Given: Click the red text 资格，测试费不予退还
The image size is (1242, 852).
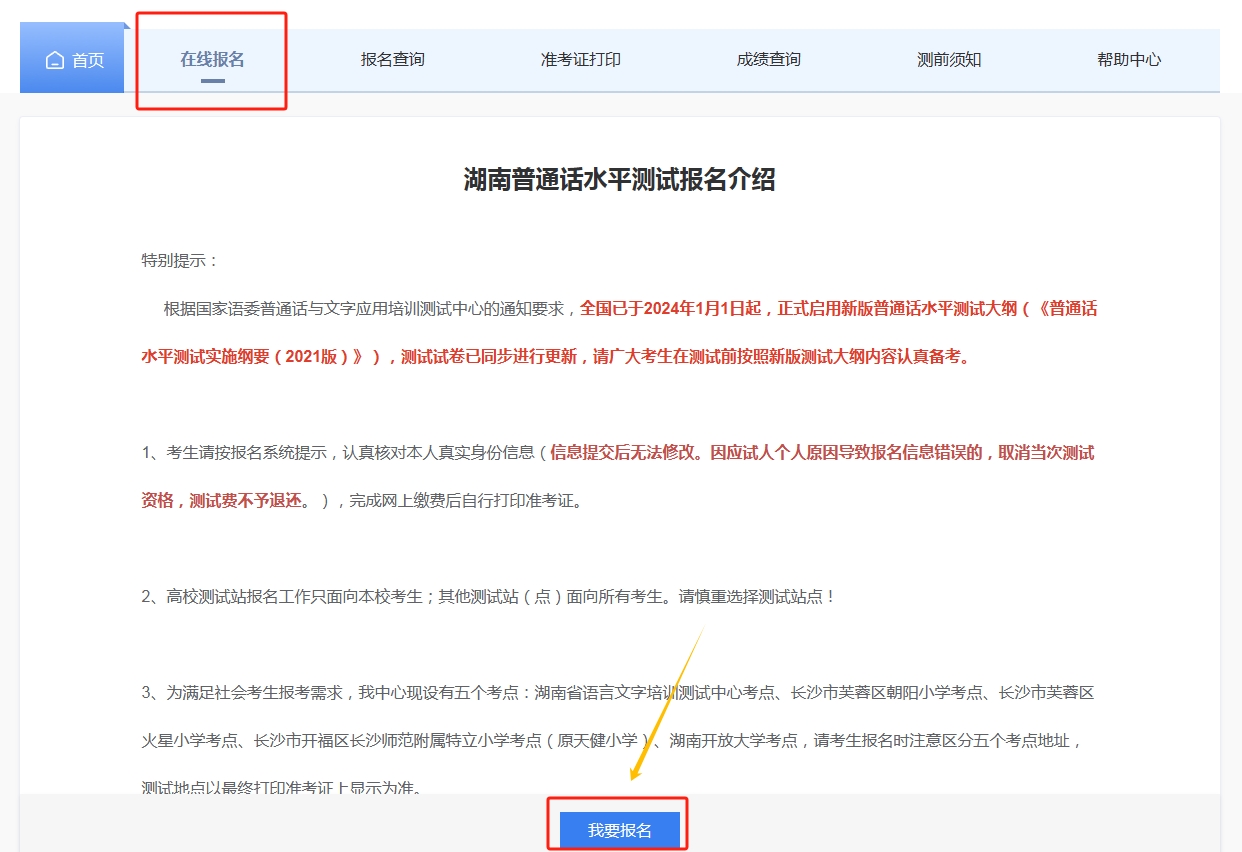Looking at the screenshot, I should click(x=221, y=500).
